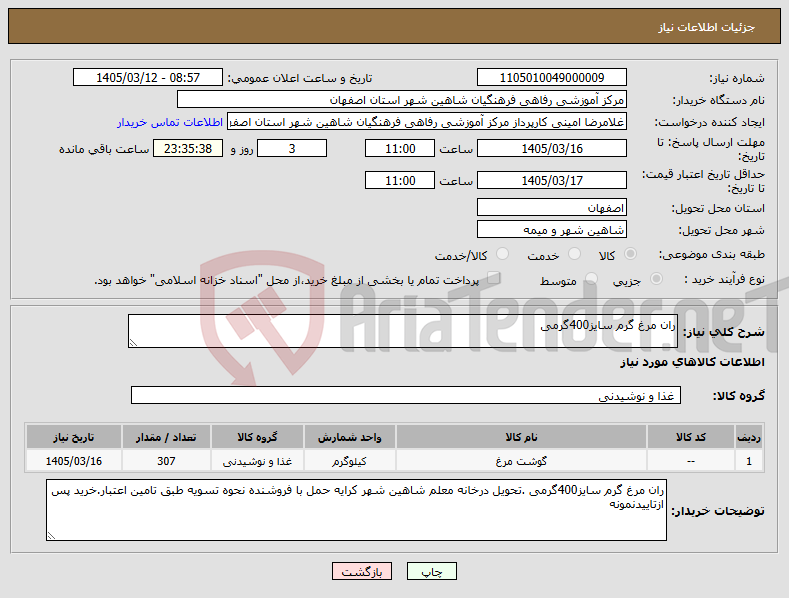The image size is (789, 598).
Task: Click the استان محل تحویل field اصفهان
Action: [x=551, y=207]
